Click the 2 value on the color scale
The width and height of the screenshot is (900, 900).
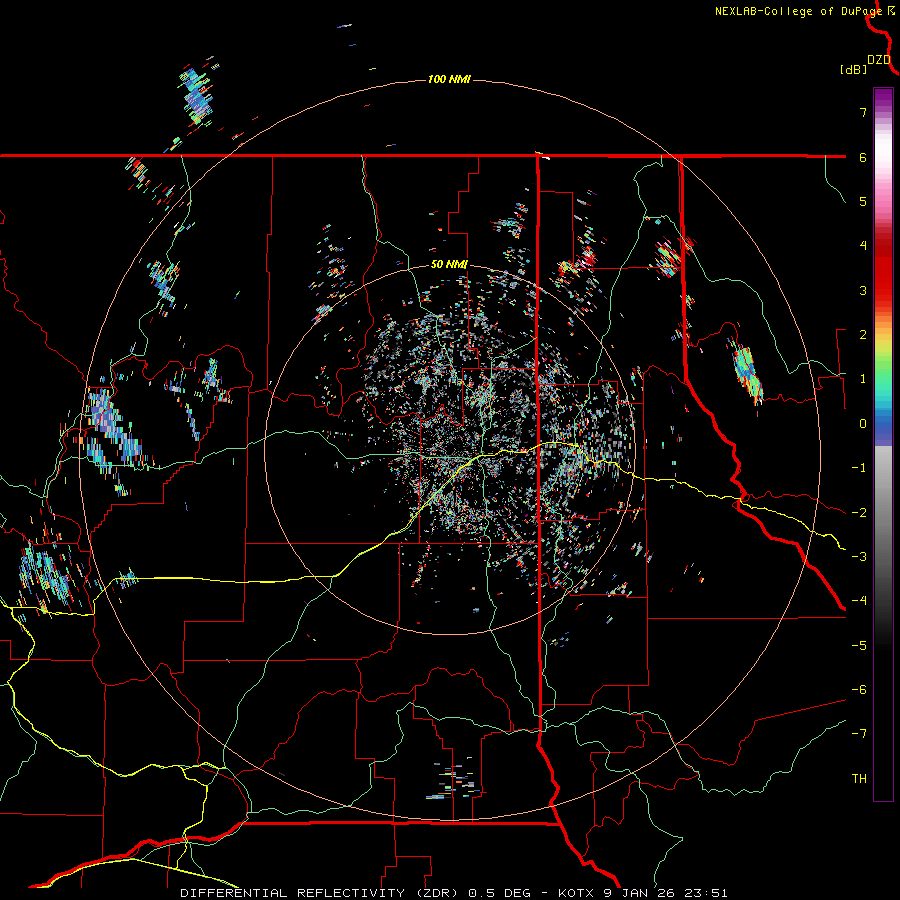pyautogui.click(x=863, y=335)
